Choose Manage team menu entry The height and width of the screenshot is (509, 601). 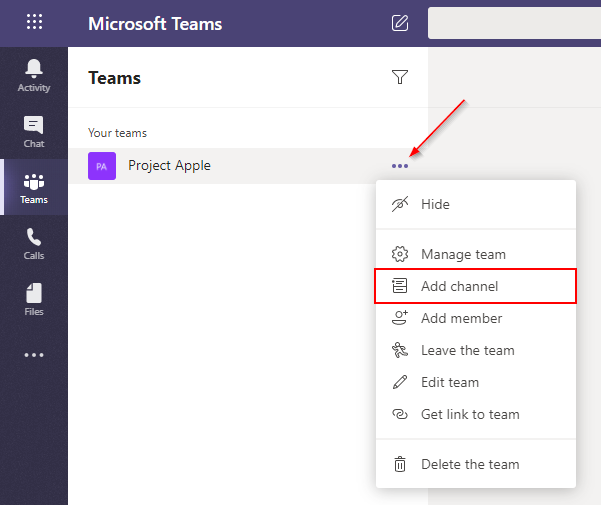476,254
